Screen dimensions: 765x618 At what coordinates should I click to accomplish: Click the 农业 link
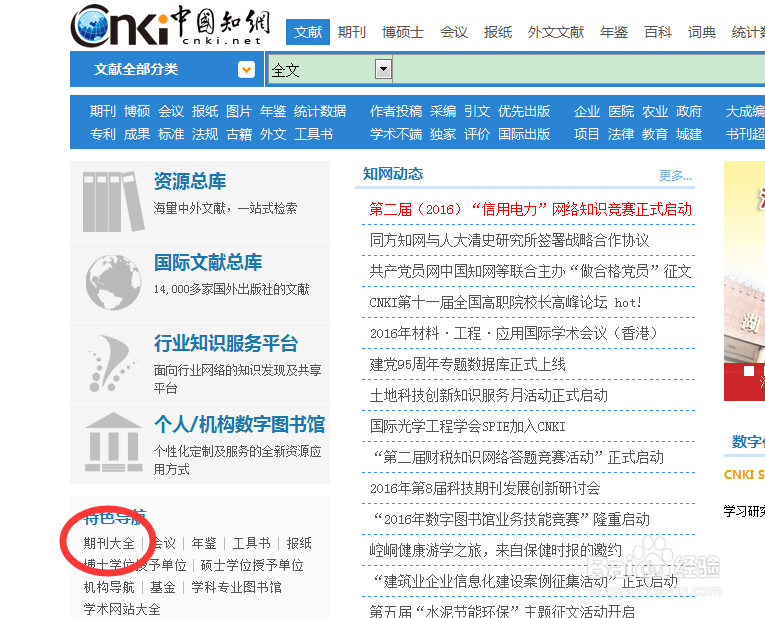(655, 111)
